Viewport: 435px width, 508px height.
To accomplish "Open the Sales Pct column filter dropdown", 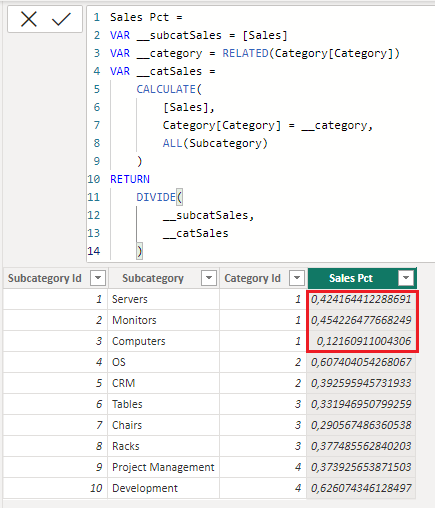I will click(x=406, y=278).
